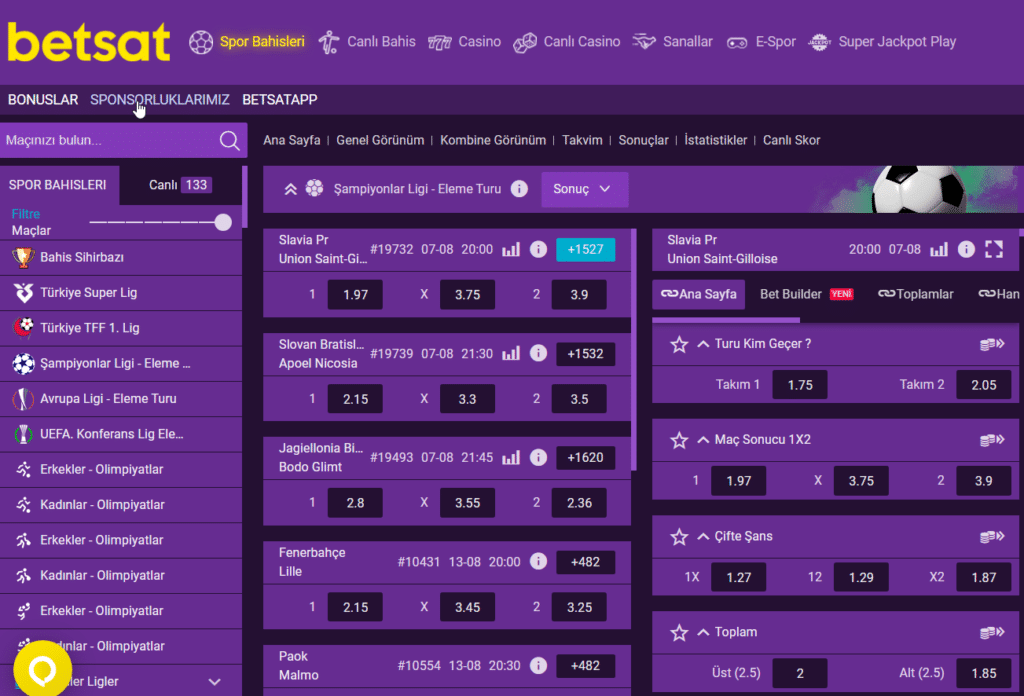This screenshot has width=1024, height=696.
Task: Open statistics chart icon for Slavia Pr match
Action: [x=511, y=249]
